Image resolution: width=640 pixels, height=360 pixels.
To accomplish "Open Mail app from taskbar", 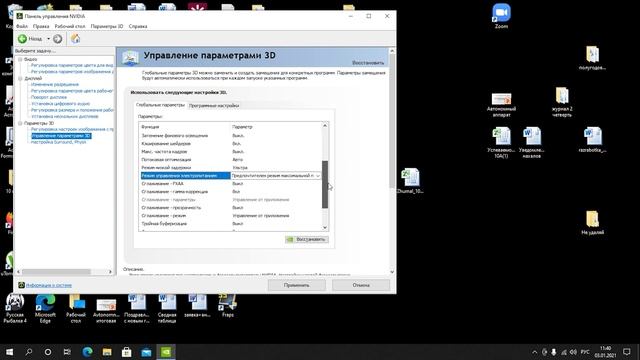I will tap(146, 351).
